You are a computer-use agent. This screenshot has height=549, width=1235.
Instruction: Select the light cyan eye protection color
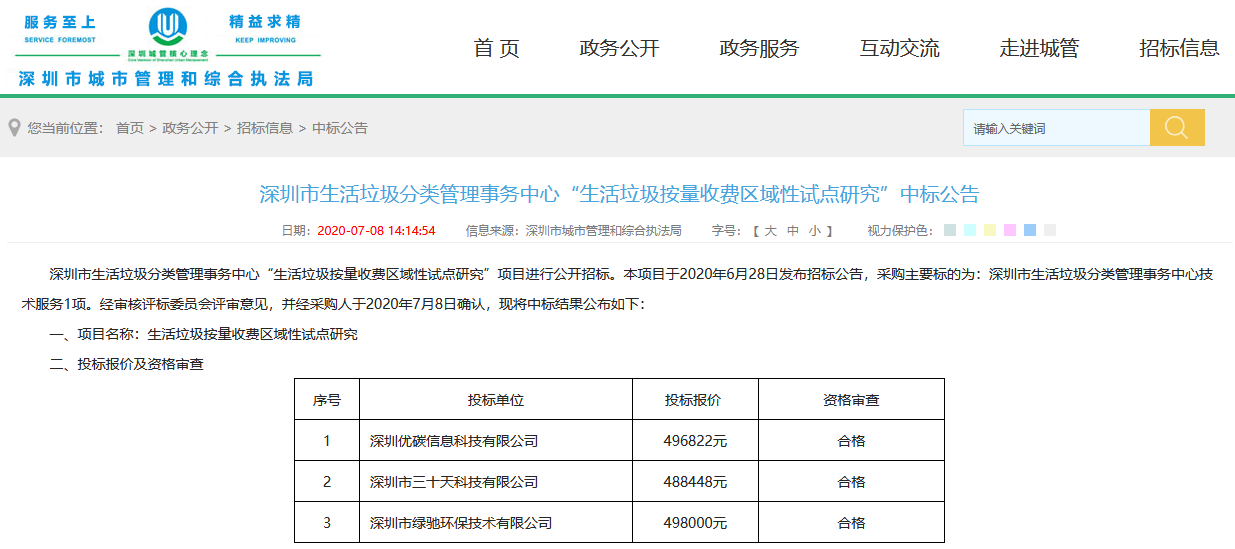970,231
